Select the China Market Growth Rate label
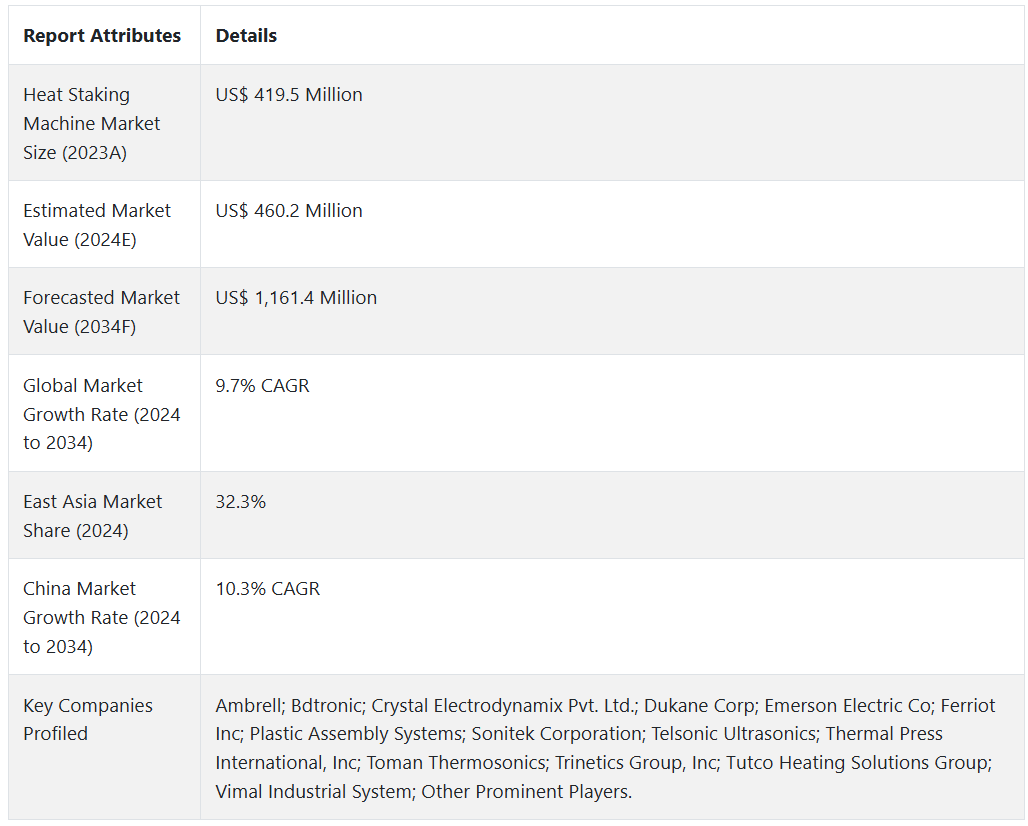 coord(101,617)
